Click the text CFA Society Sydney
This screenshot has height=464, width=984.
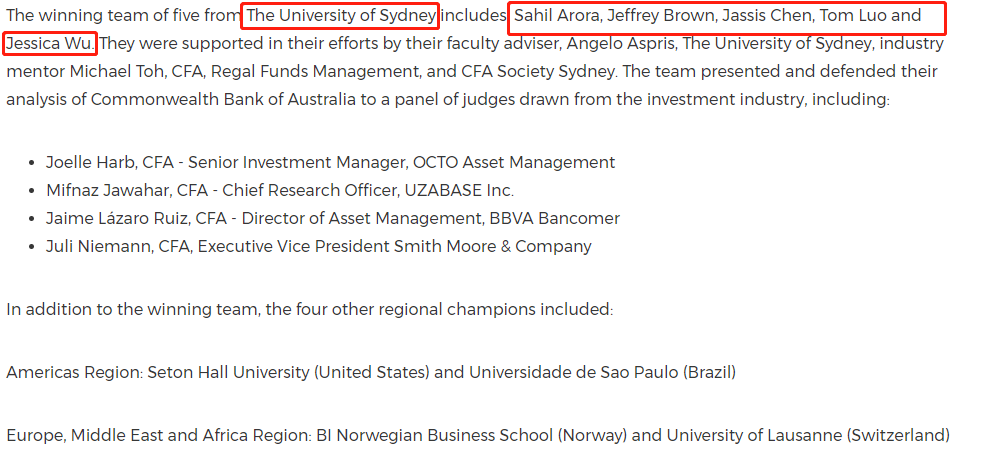(x=538, y=71)
